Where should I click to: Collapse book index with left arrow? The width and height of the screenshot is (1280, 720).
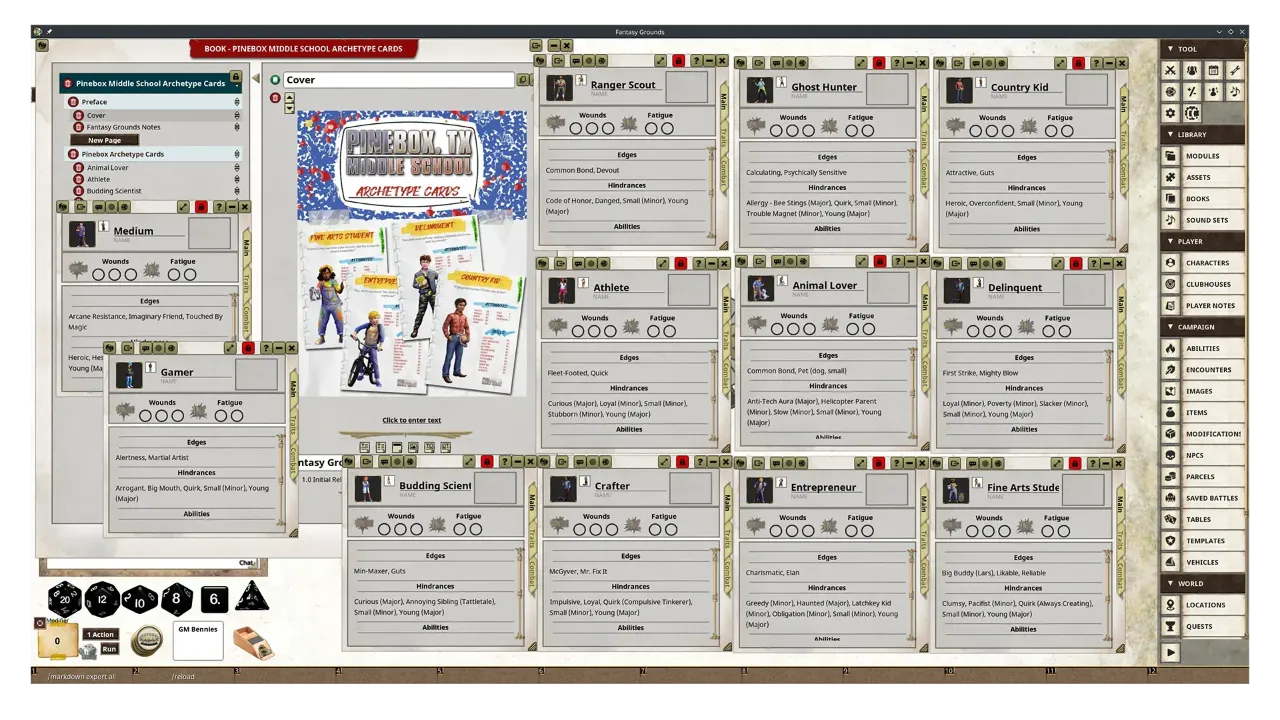point(255,78)
